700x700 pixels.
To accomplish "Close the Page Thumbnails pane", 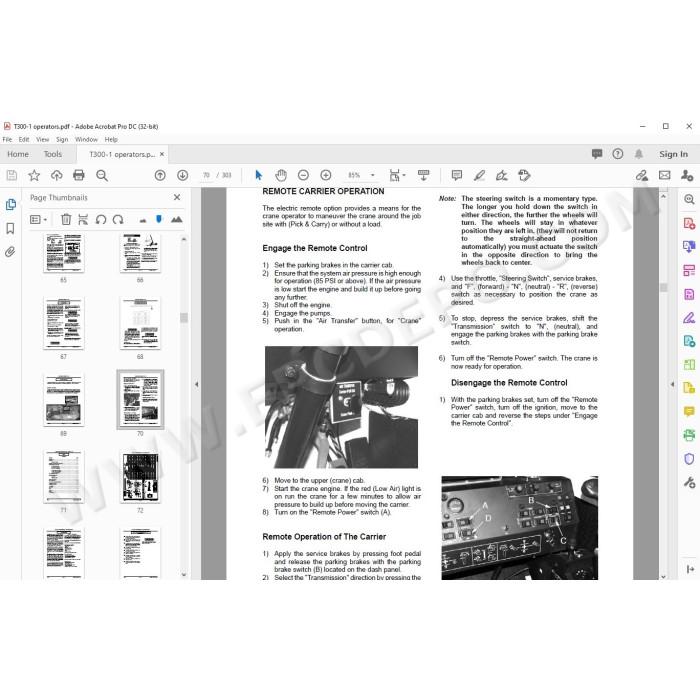I will (x=177, y=197).
